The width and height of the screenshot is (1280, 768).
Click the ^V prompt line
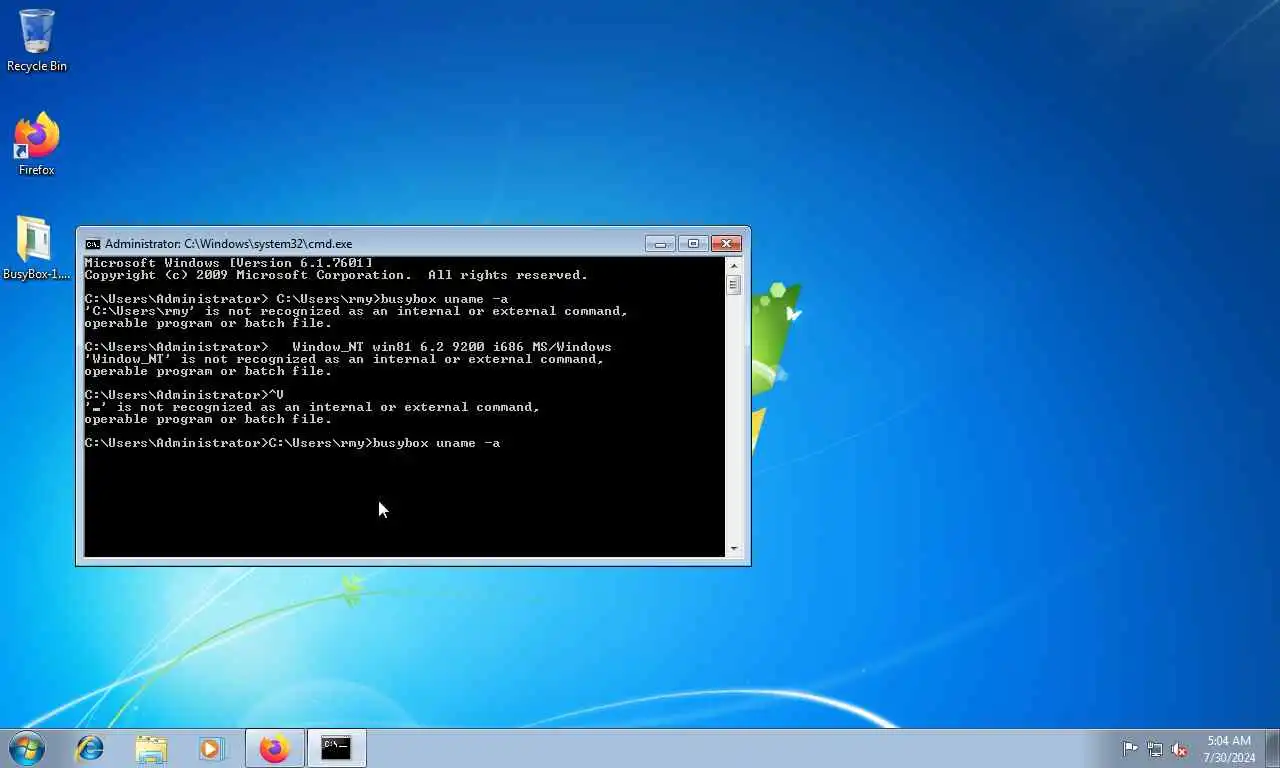[184, 395]
